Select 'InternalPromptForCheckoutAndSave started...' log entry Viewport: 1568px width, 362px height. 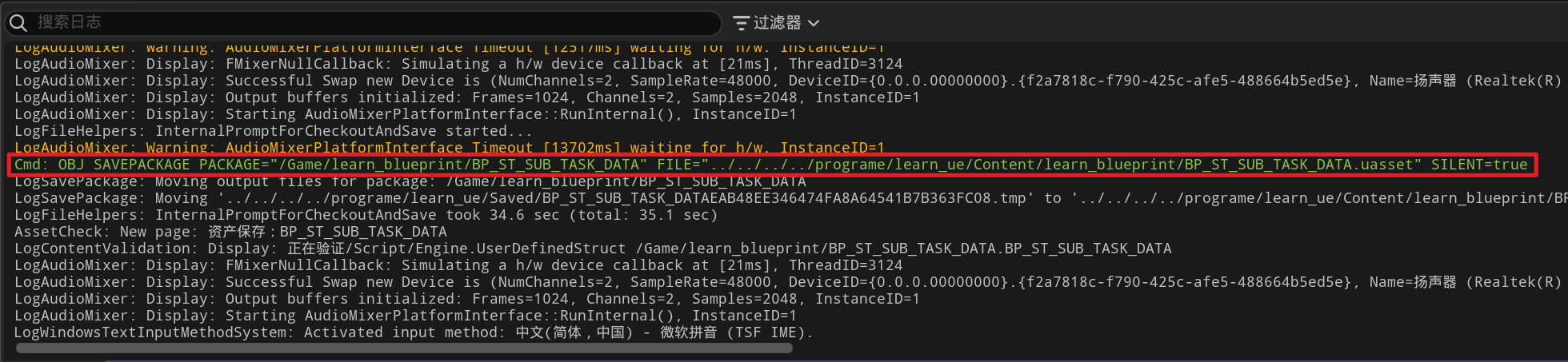click(273, 131)
